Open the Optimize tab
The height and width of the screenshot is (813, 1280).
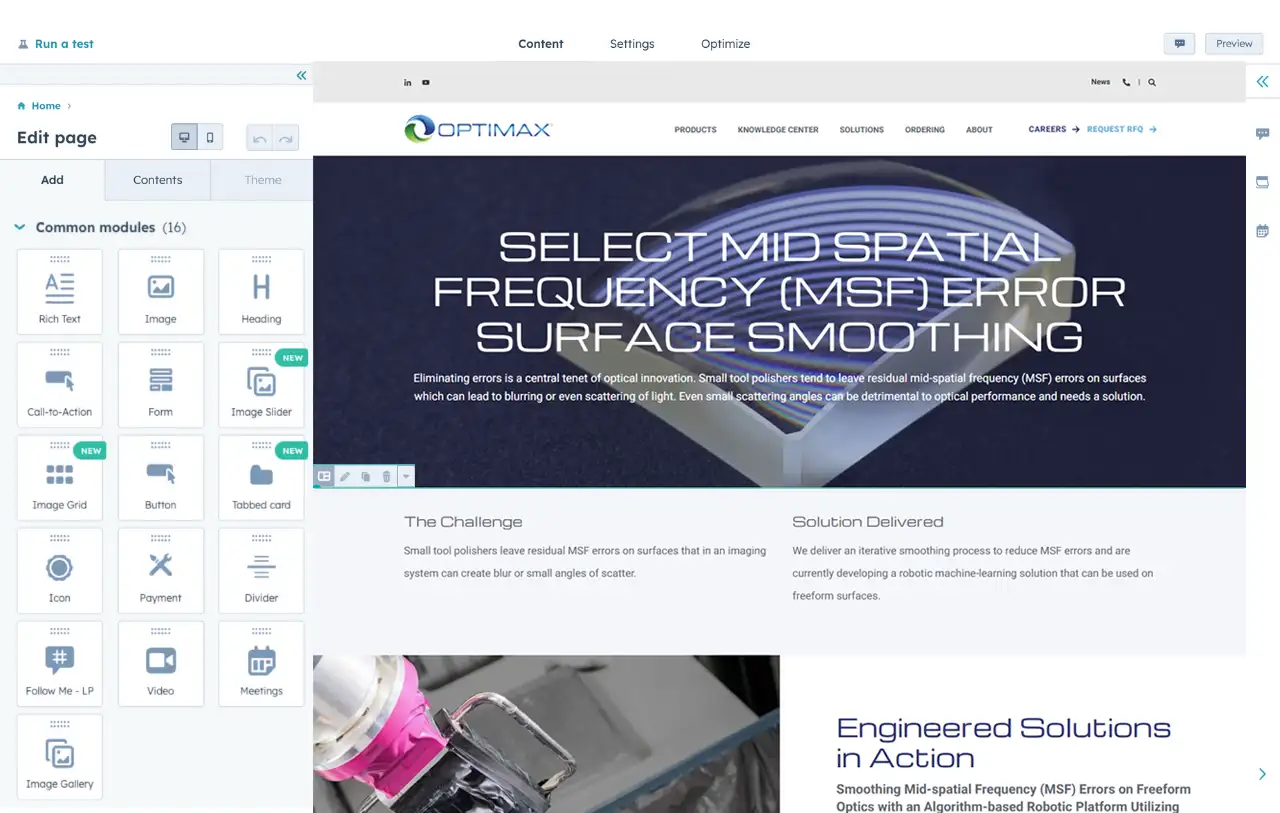click(x=725, y=44)
